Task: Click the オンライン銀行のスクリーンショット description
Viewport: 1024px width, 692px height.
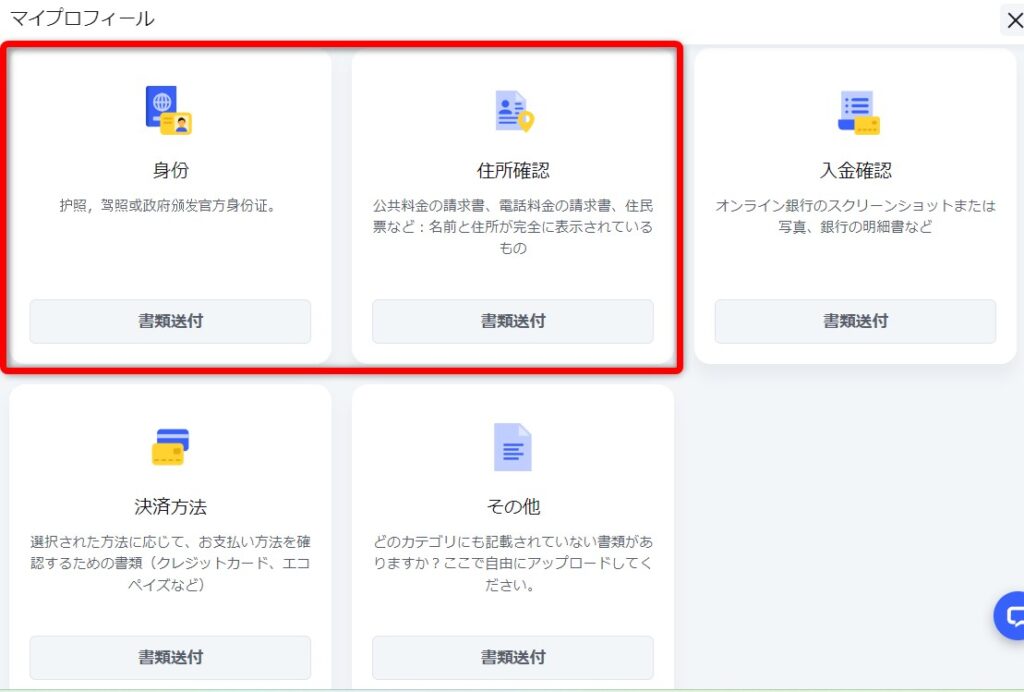Action: tap(856, 216)
